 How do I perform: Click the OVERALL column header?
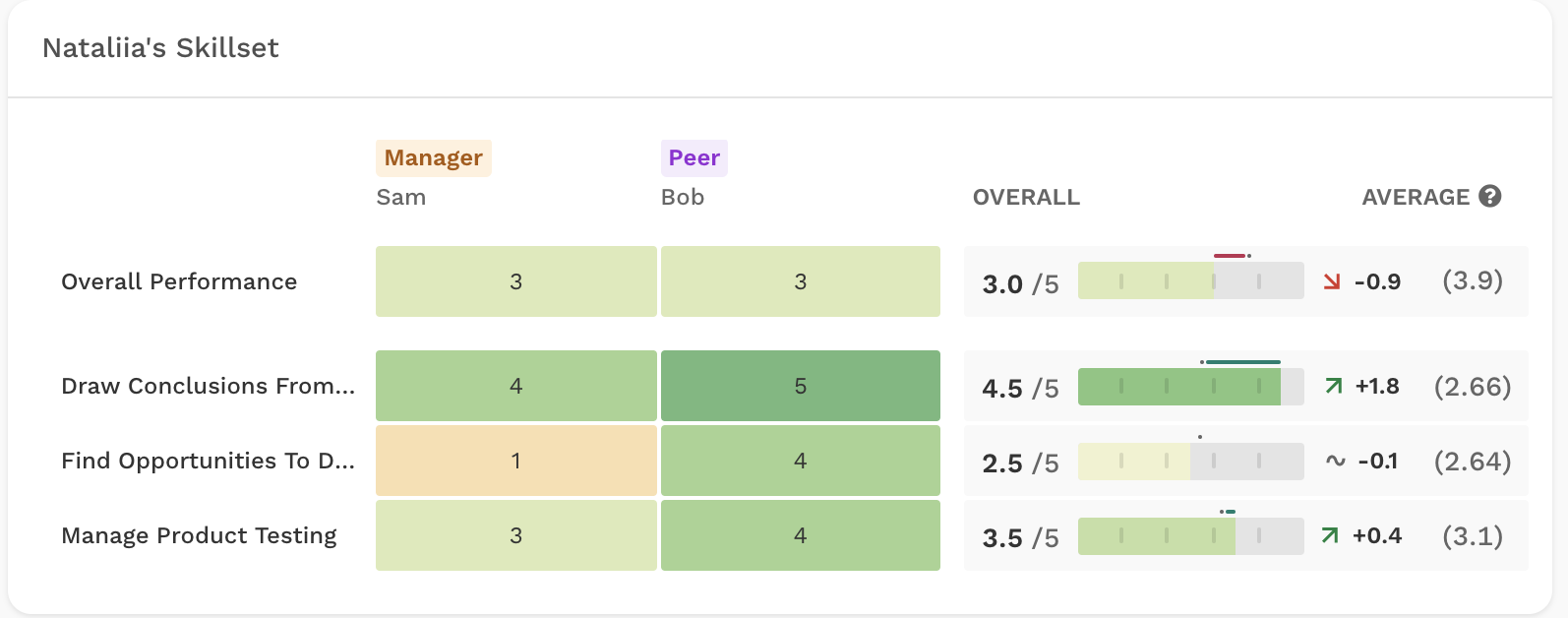coord(1026,197)
